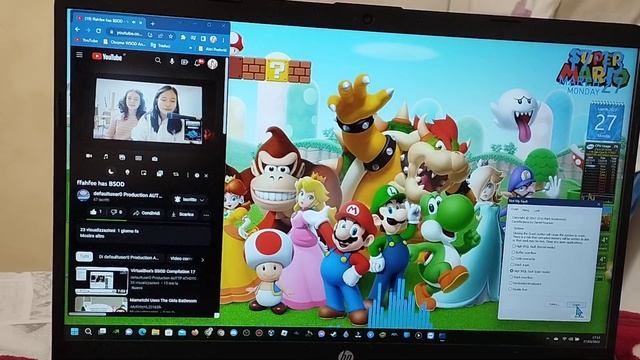Select Hardcoded breakpoint option
Viewport: 640px width, 360px height.
[525, 283]
